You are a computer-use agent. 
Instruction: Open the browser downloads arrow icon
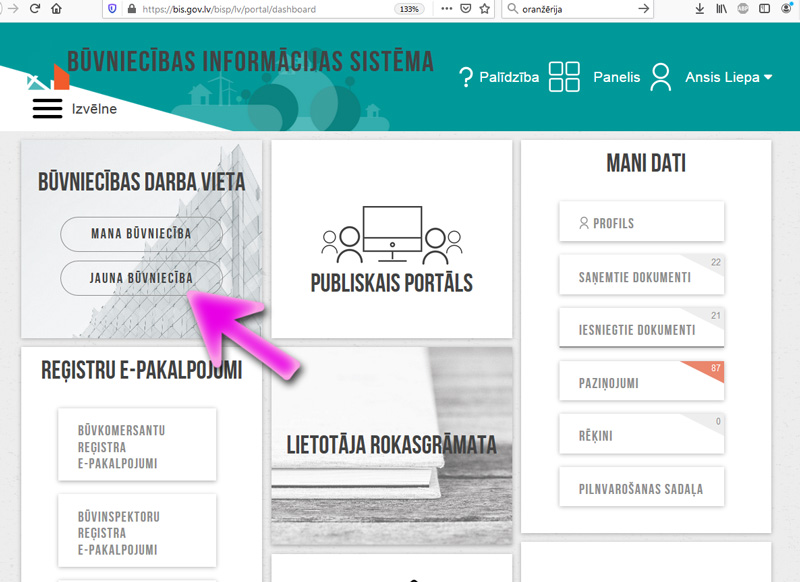coord(699,9)
